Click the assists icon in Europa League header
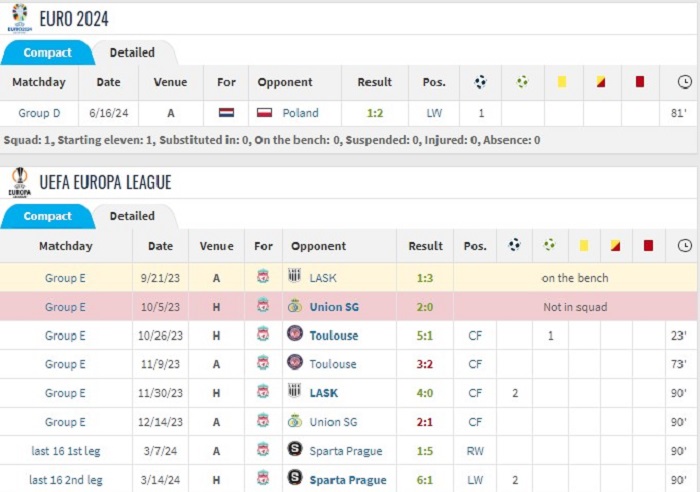Screen dimensions: 700x492 coord(550,245)
